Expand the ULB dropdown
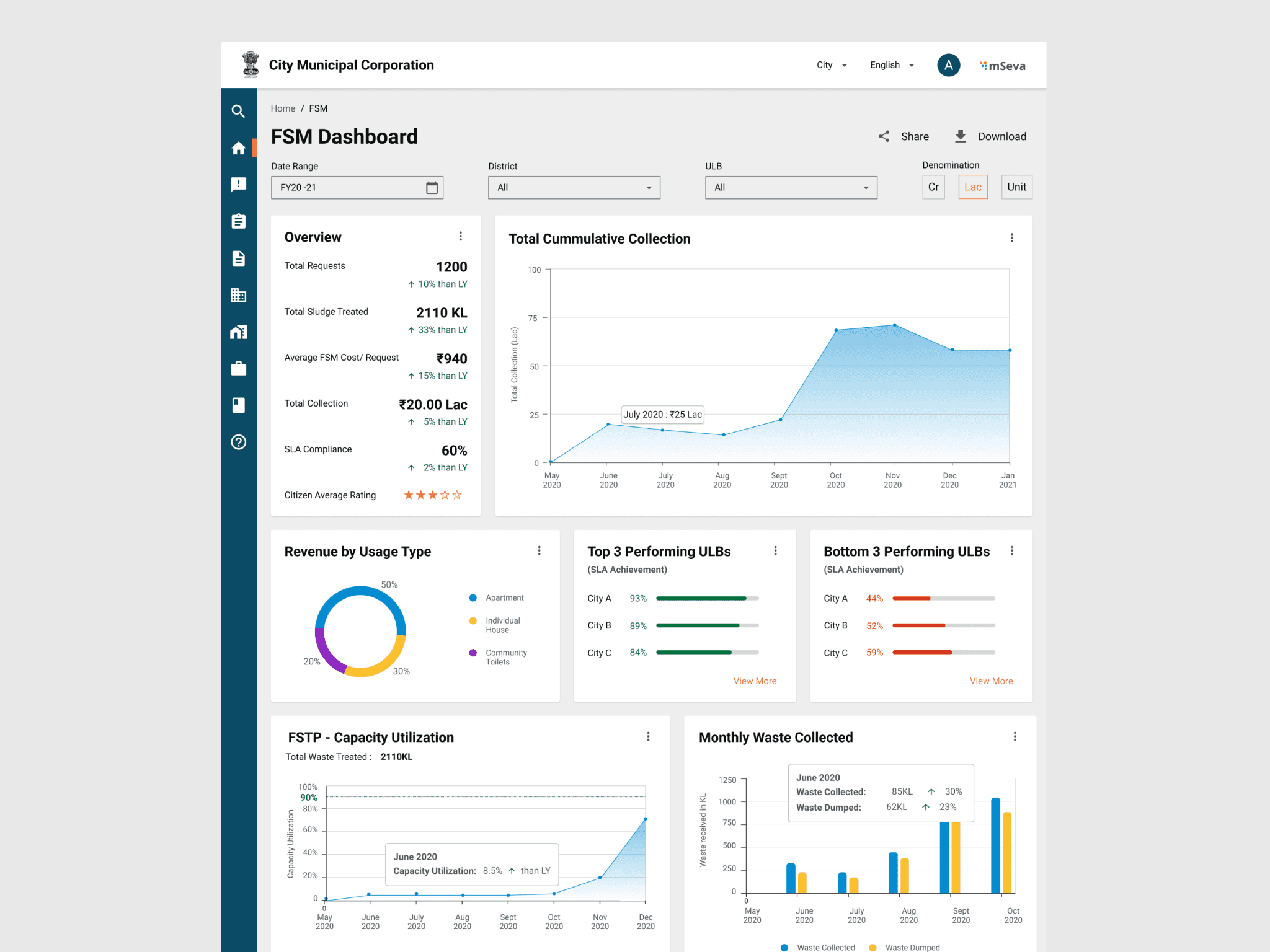This screenshot has height=952, width=1270. [x=791, y=188]
